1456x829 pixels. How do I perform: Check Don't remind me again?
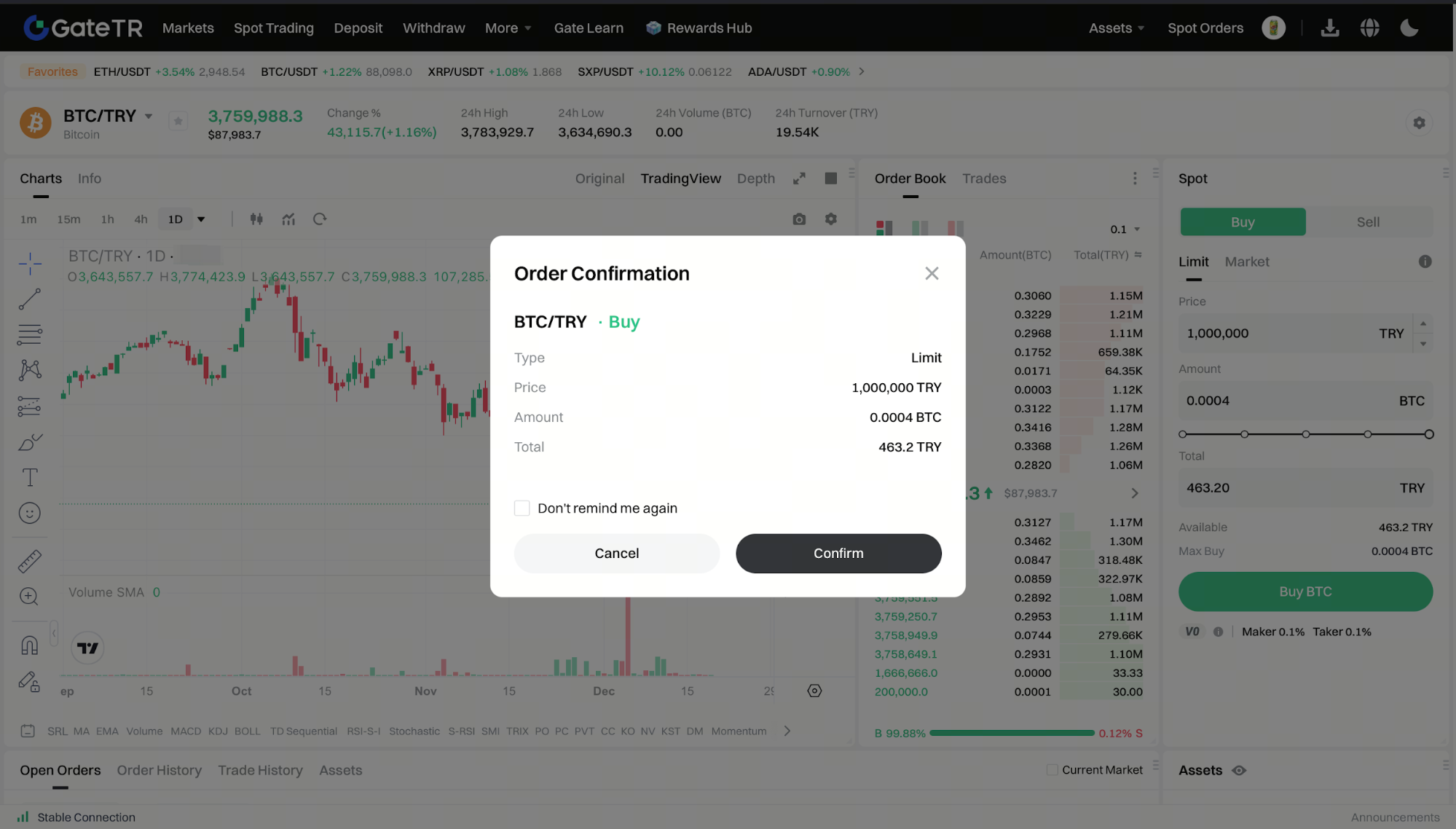pos(522,508)
